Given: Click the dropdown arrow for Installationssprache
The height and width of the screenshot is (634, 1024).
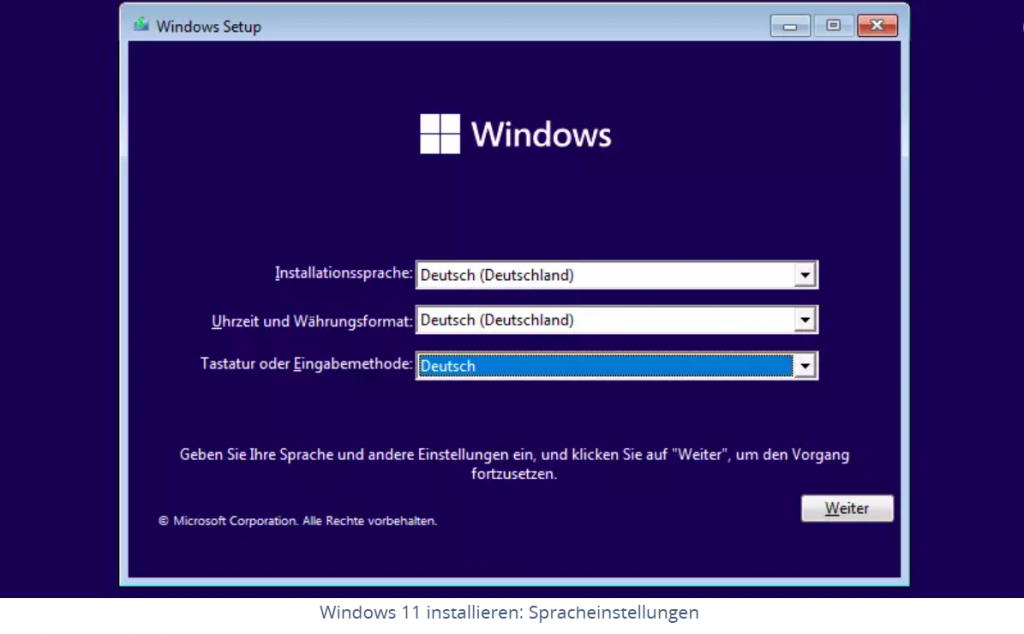Looking at the screenshot, I should point(806,274).
